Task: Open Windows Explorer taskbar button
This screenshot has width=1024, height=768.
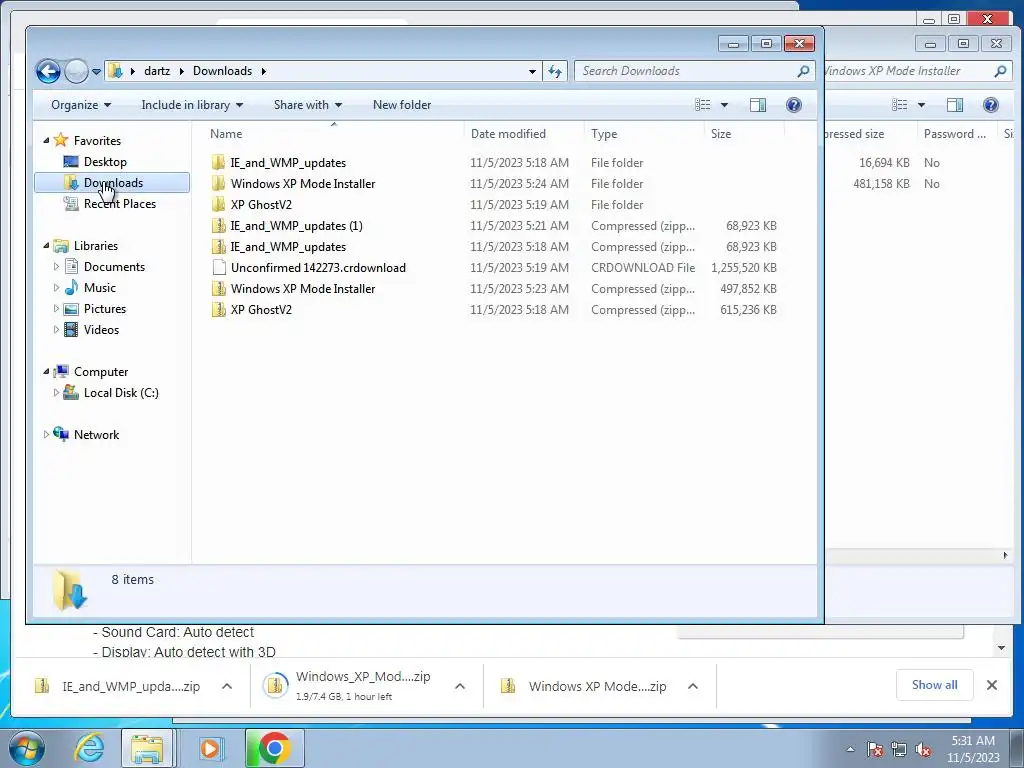Action: pos(148,748)
